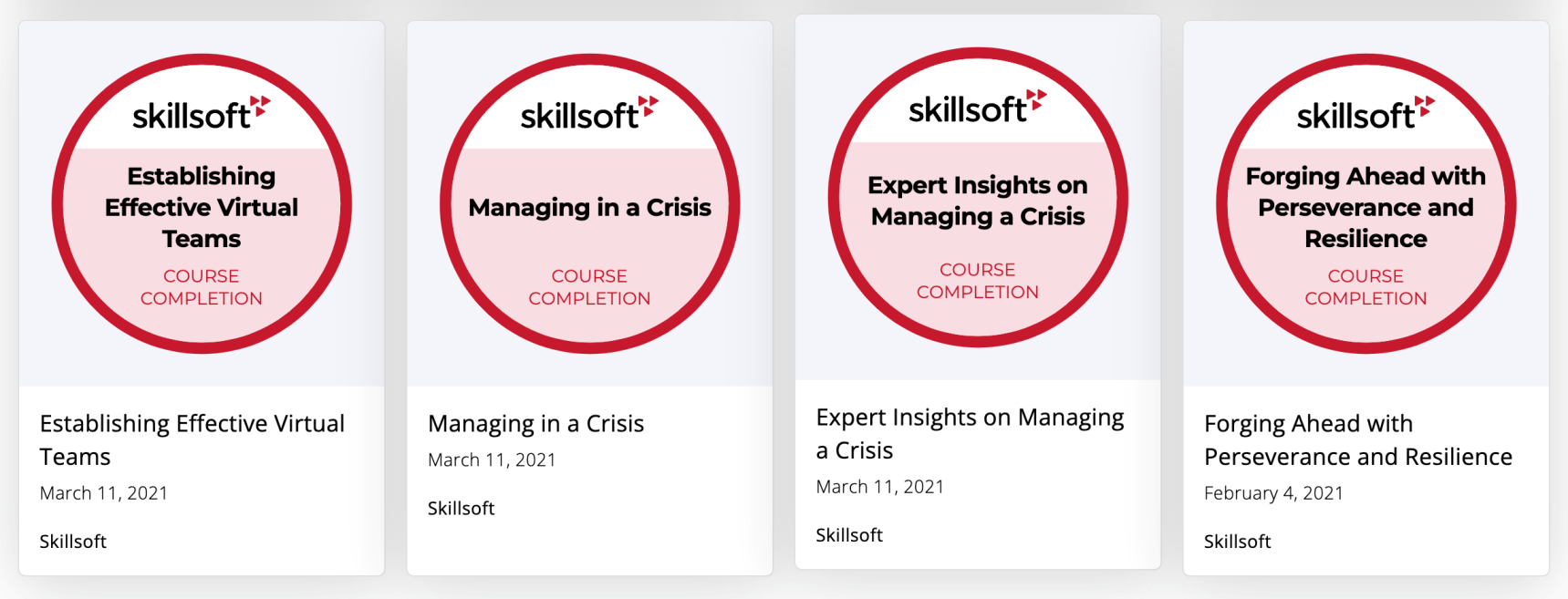
Task: Click March 11, 2021 date under Managing in a Crisis
Action: pyautogui.click(x=492, y=460)
